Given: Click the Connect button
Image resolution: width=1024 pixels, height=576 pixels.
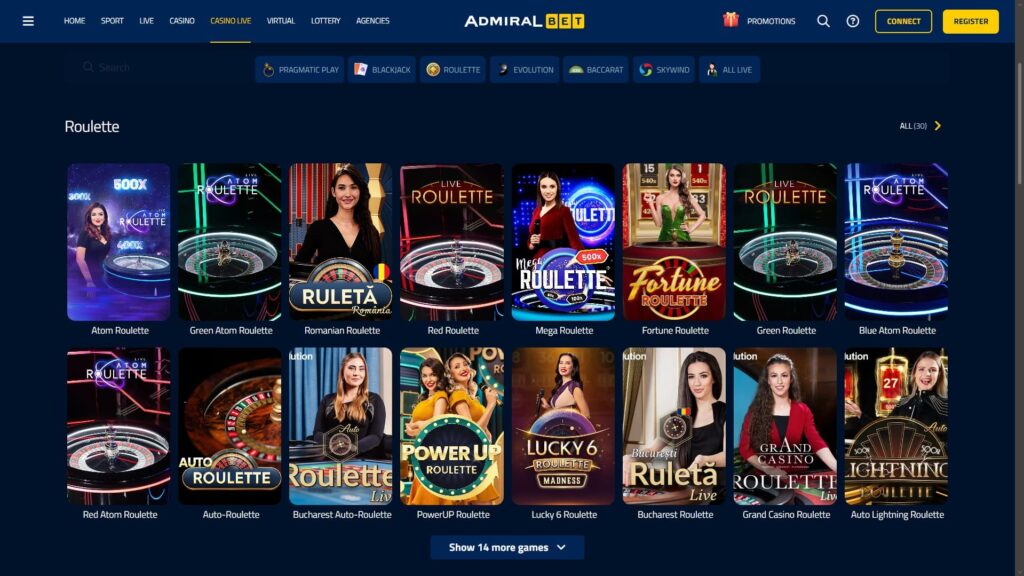Looking at the screenshot, I should coord(903,21).
